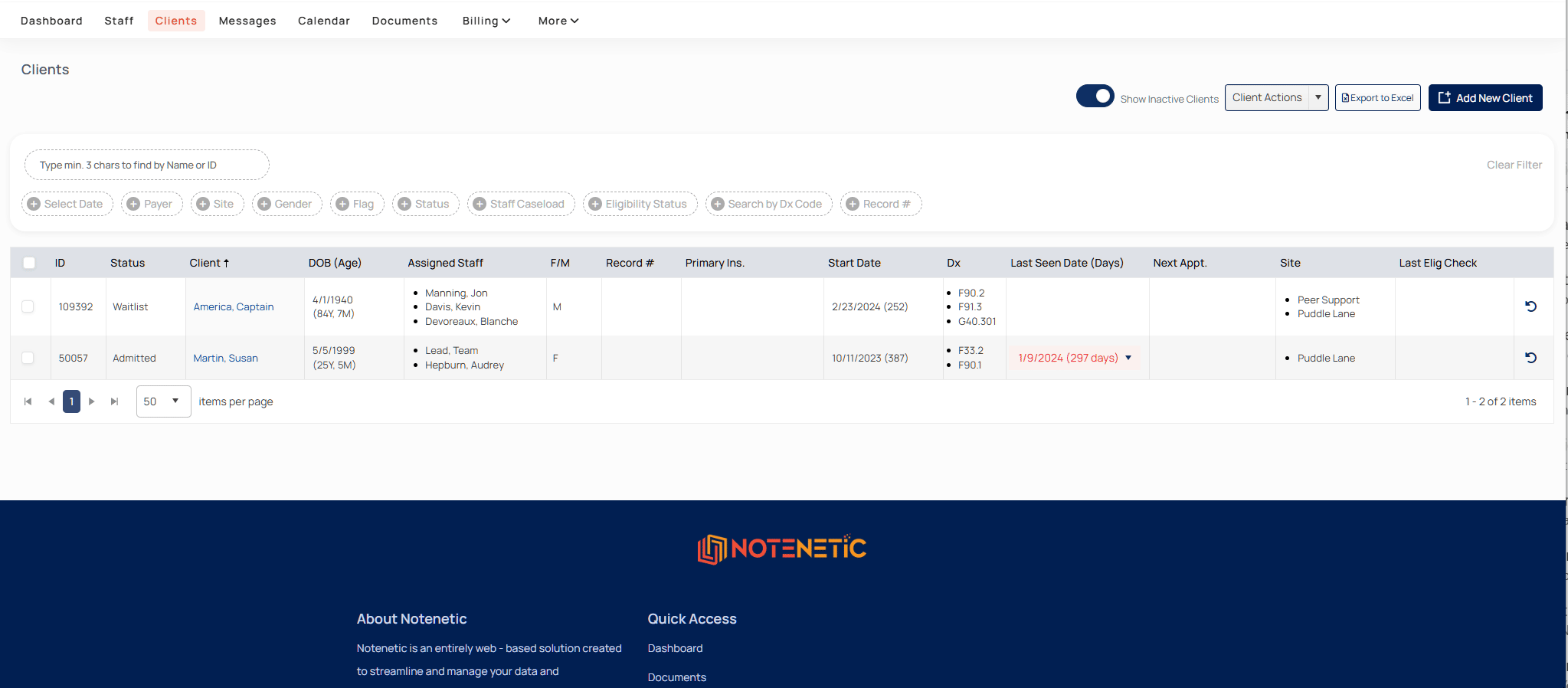
Task: Open the Staff tab
Action: [x=119, y=21]
